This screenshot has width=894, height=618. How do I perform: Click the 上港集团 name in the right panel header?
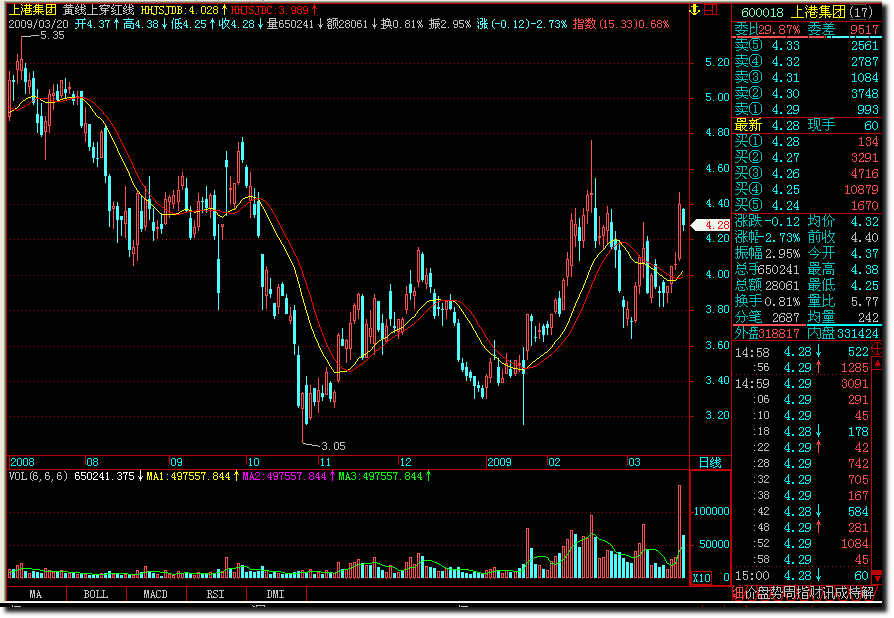pos(818,12)
